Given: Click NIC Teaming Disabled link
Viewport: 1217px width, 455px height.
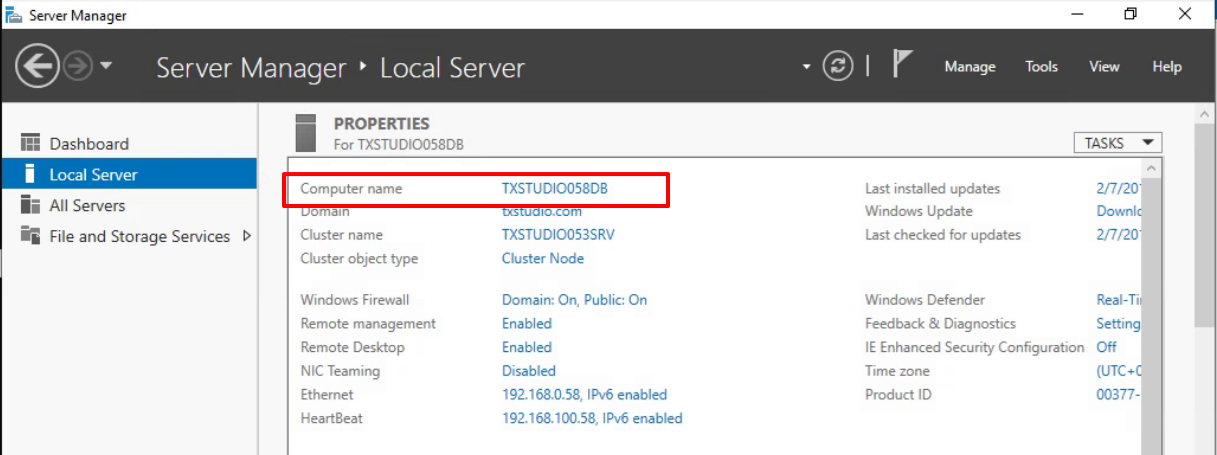Looking at the screenshot, I should pos(529,371).
